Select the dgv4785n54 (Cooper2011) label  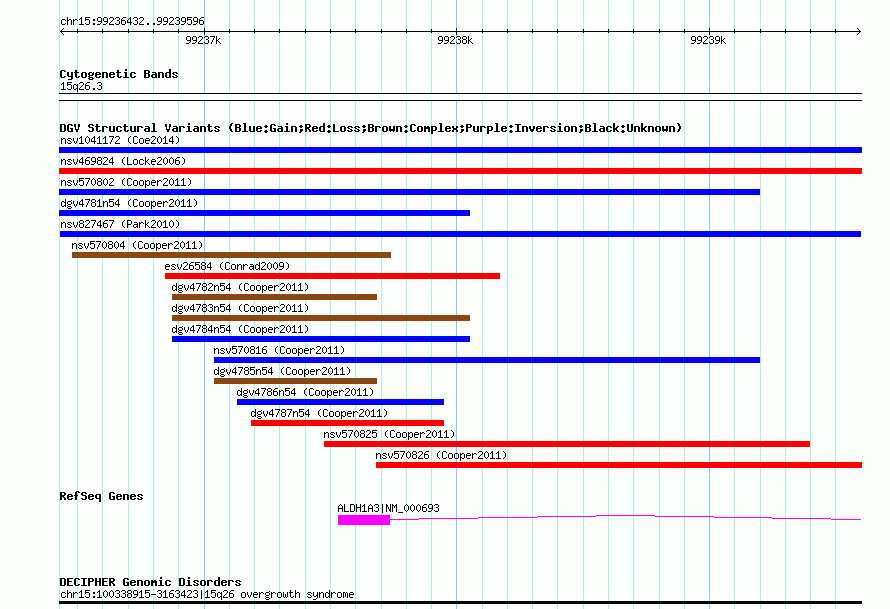click(282, 371)
